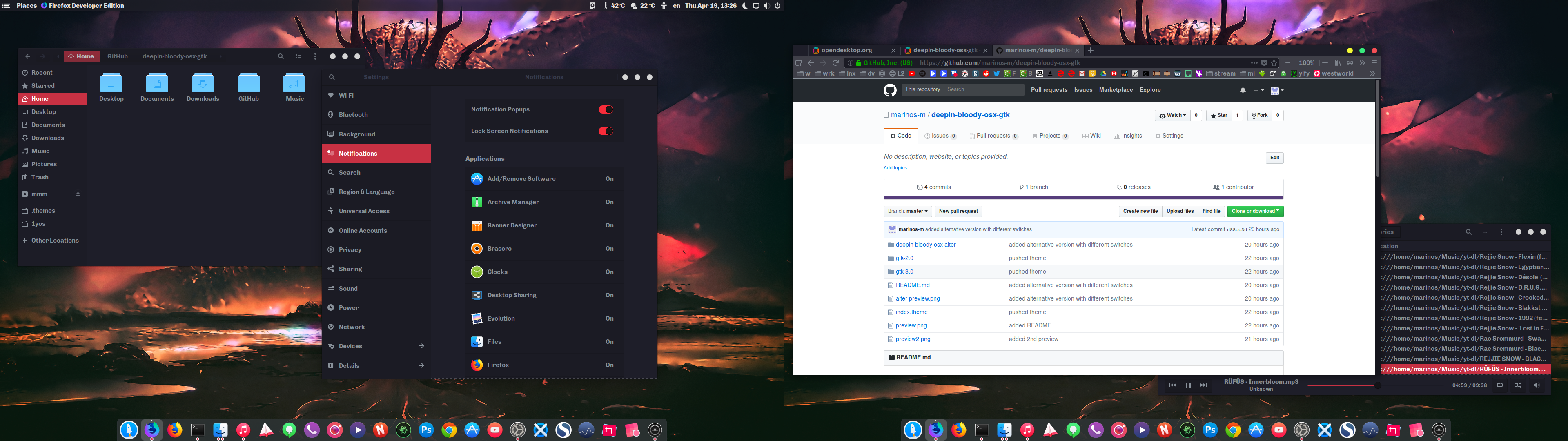Image resolution: width=1568 pixels, height=441 pixels.
Task: Open the Firefox library icon
Action: click(1338, 63)
